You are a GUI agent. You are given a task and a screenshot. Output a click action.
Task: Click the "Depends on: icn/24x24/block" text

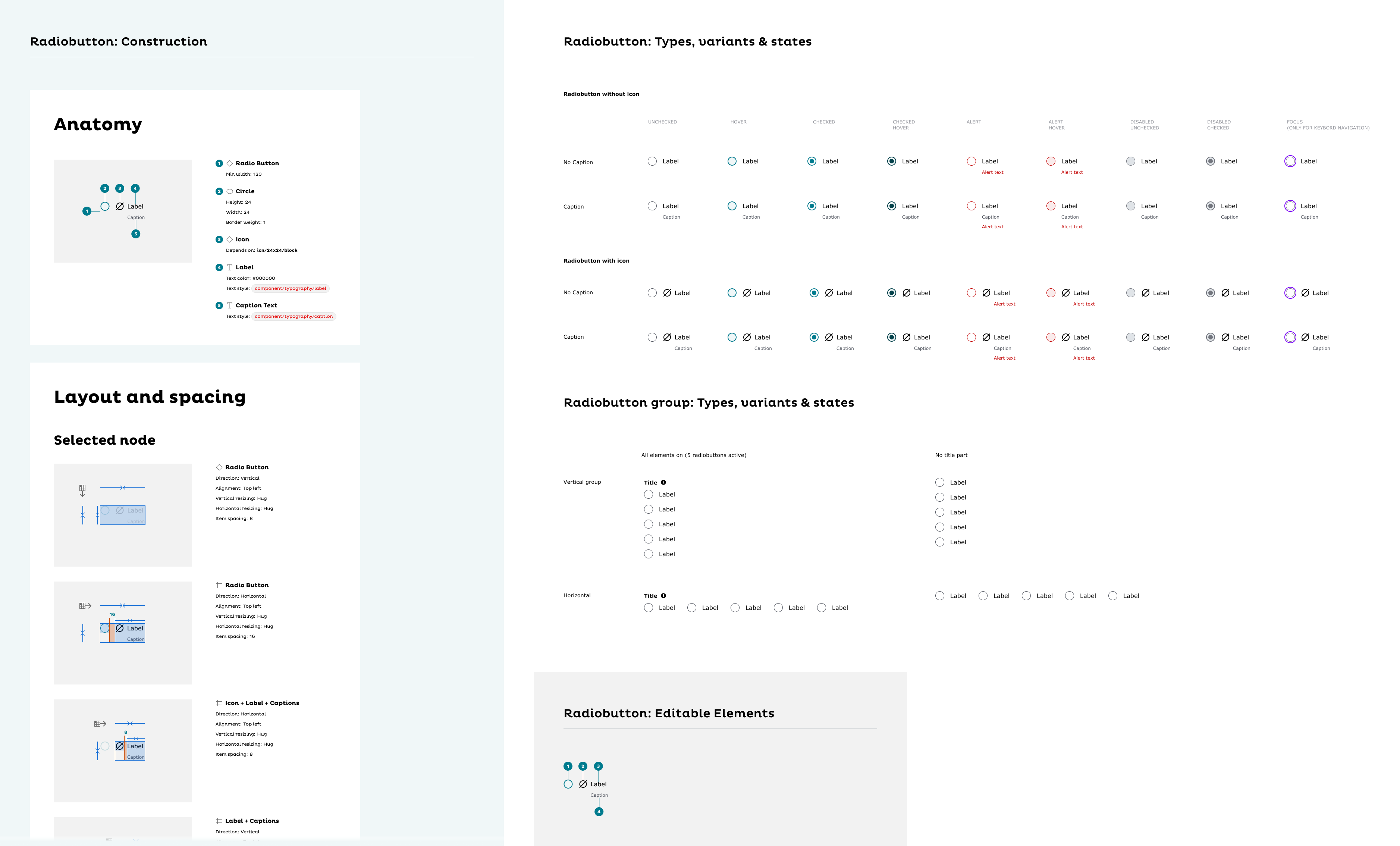point(262,251)
